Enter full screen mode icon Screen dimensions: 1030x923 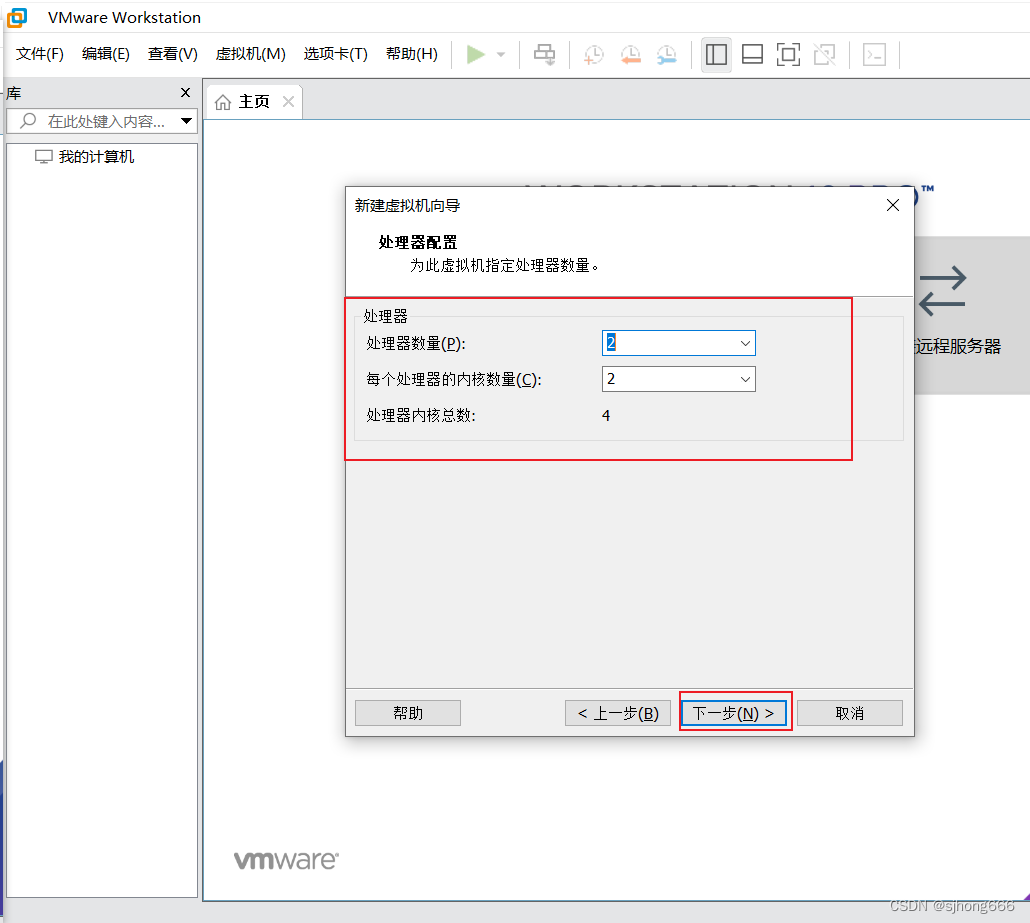pos(788,55)
